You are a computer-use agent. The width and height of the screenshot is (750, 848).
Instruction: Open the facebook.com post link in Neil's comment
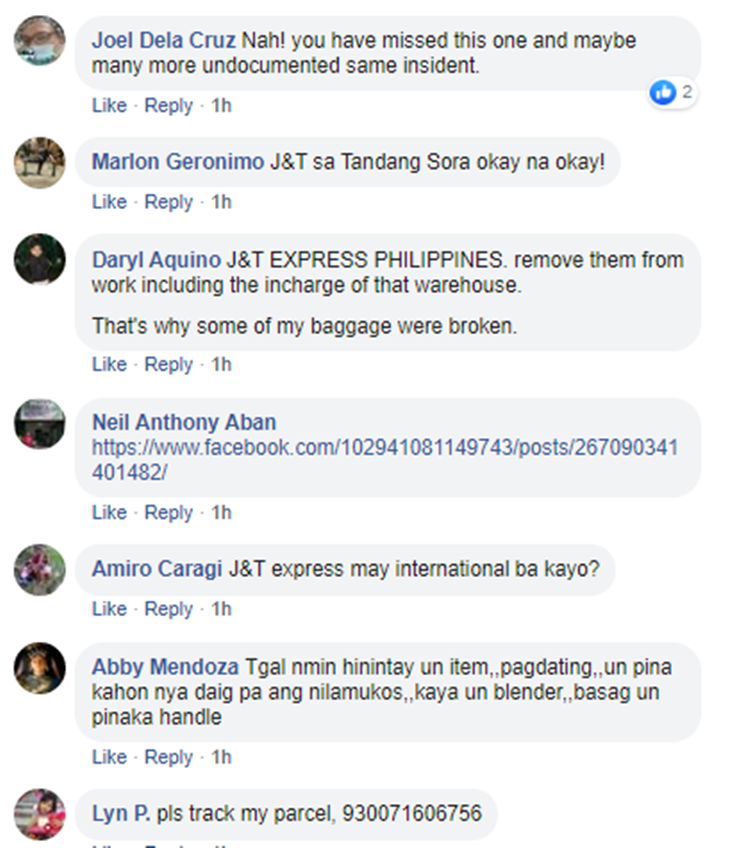(x=384, y=460)
